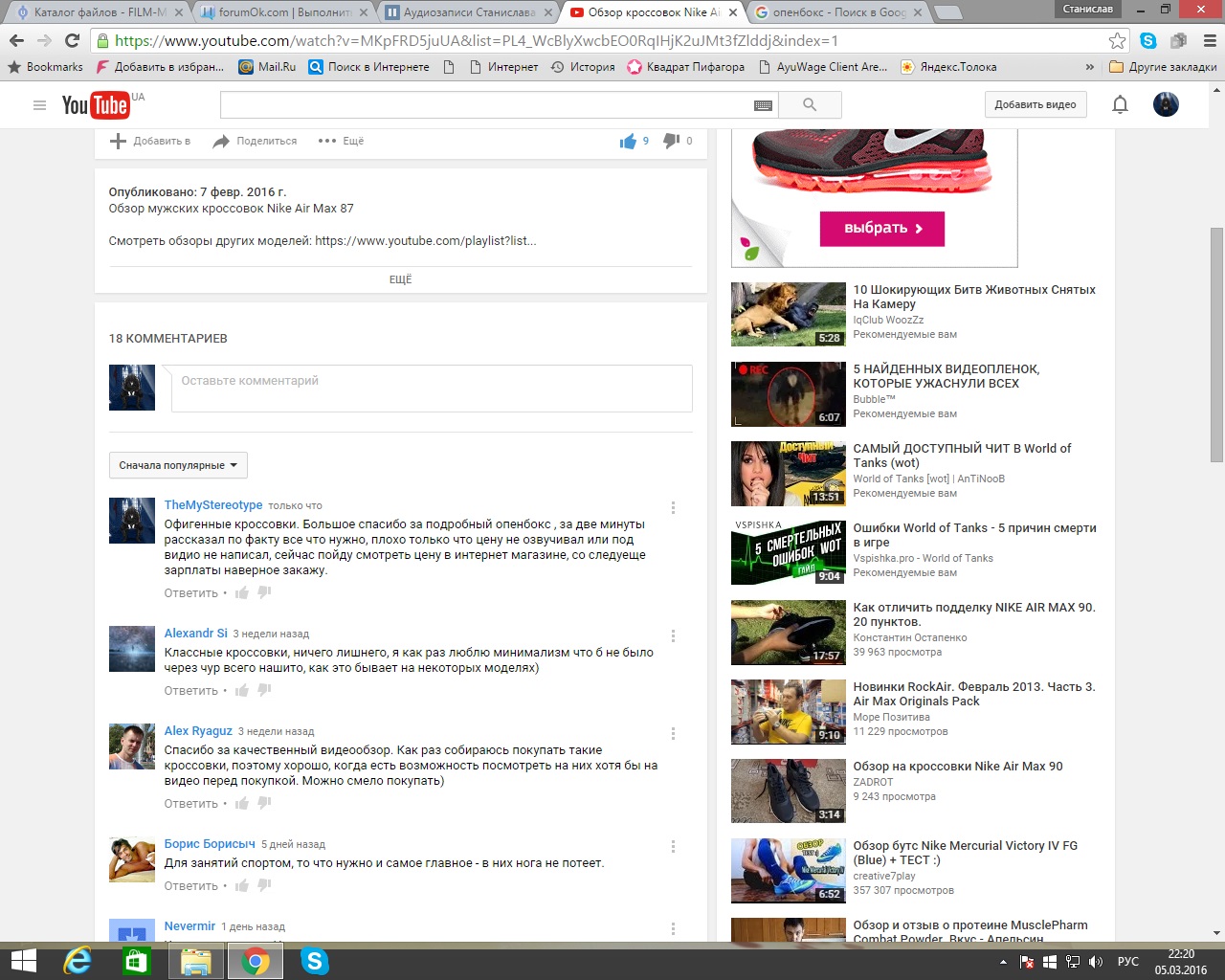This screenshot has width=1225, height=980.
Task: Open options menu for Alex Ryaguz comment
Action: point(673,734)
